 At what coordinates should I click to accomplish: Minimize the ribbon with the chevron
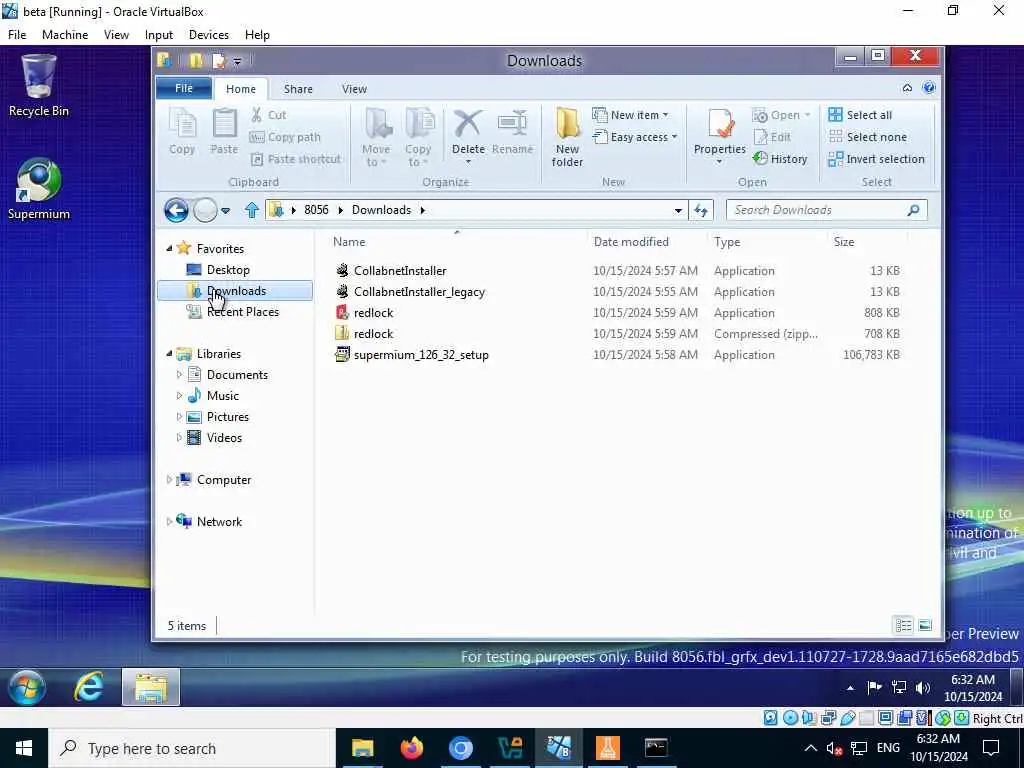point(907,88)
